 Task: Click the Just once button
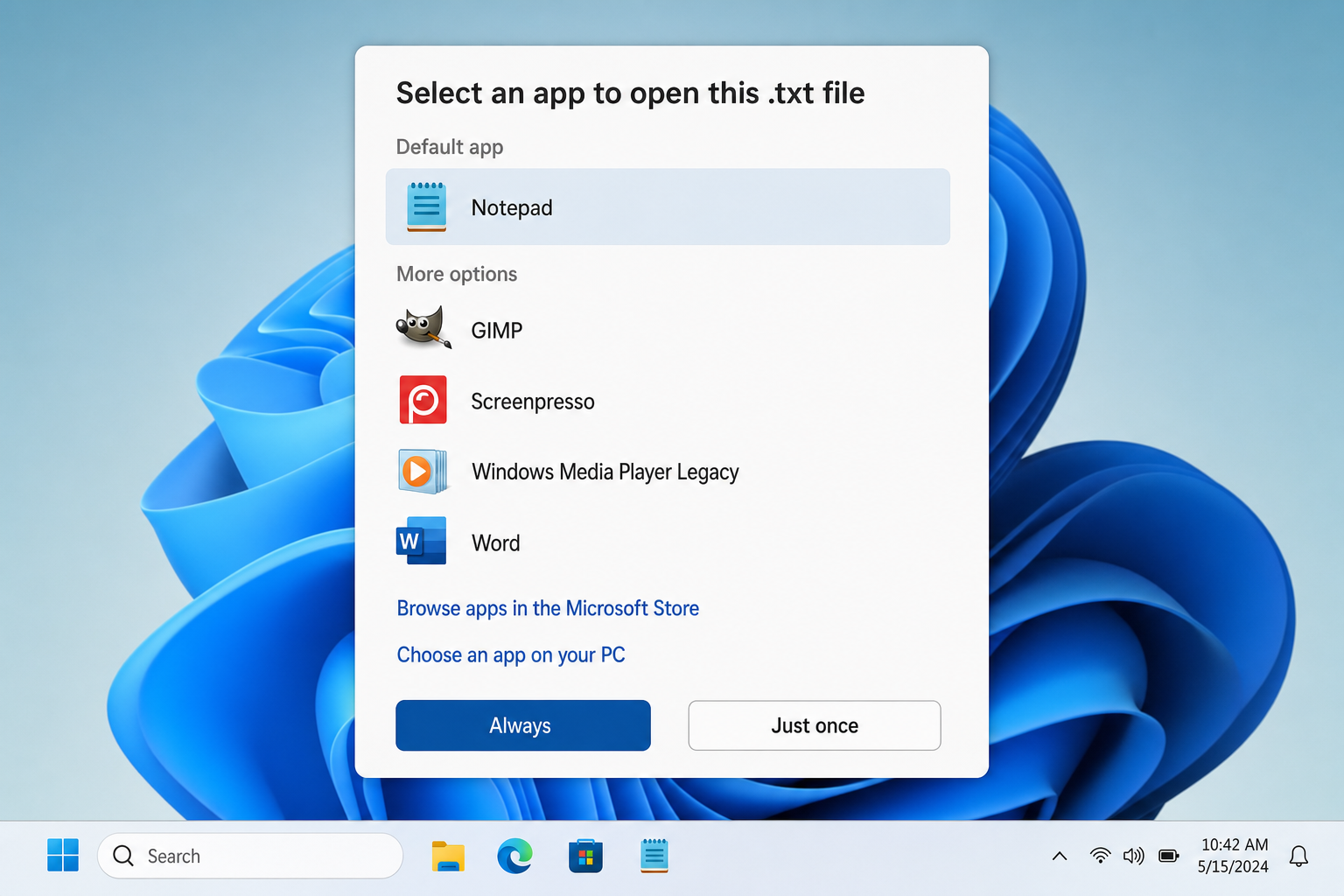click(815, 725)
